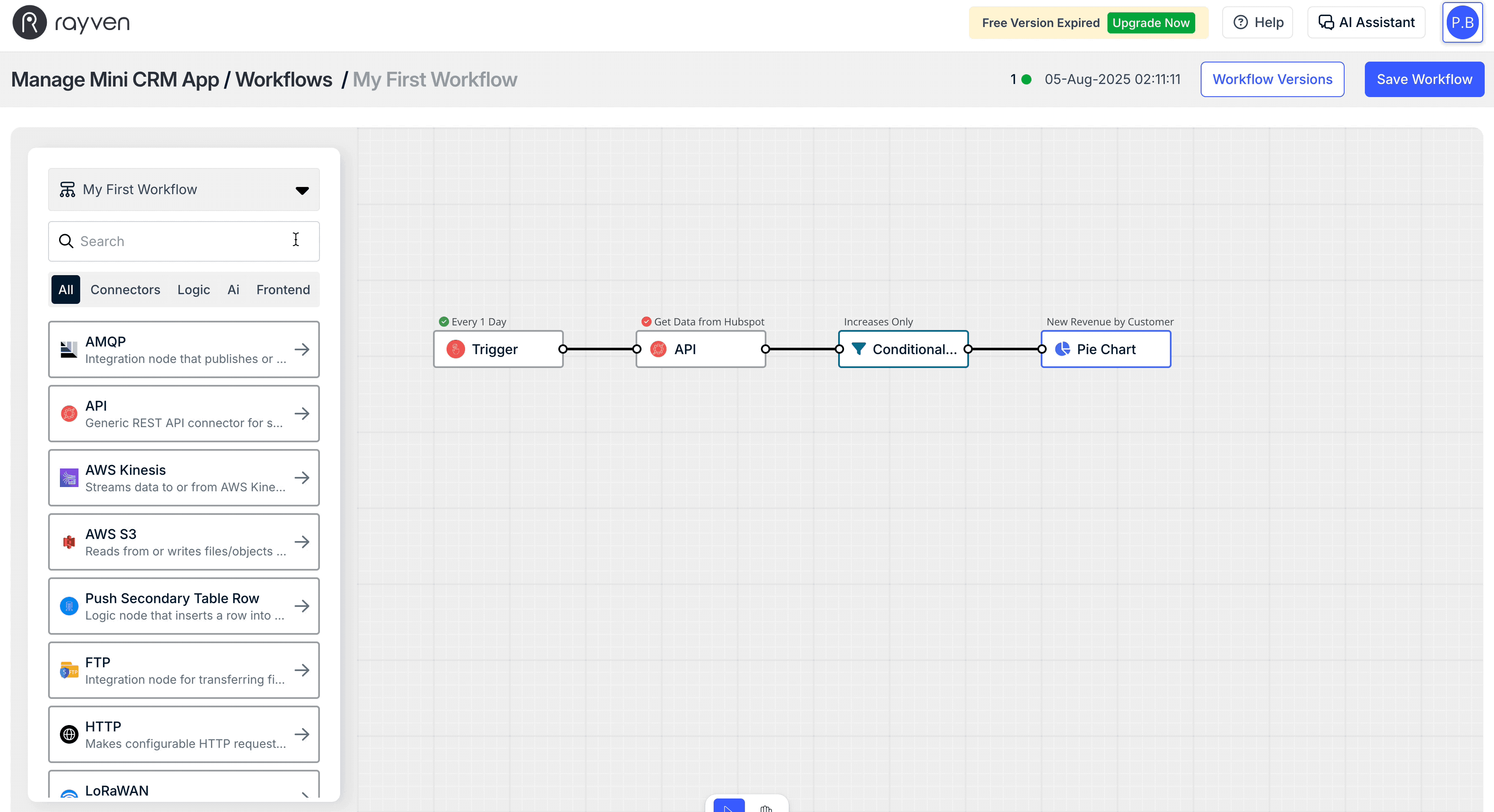Switch to the Ai filter tab
Image resolution: width=1494 pixels, height=812 pixels.
(x=233, y=290)
